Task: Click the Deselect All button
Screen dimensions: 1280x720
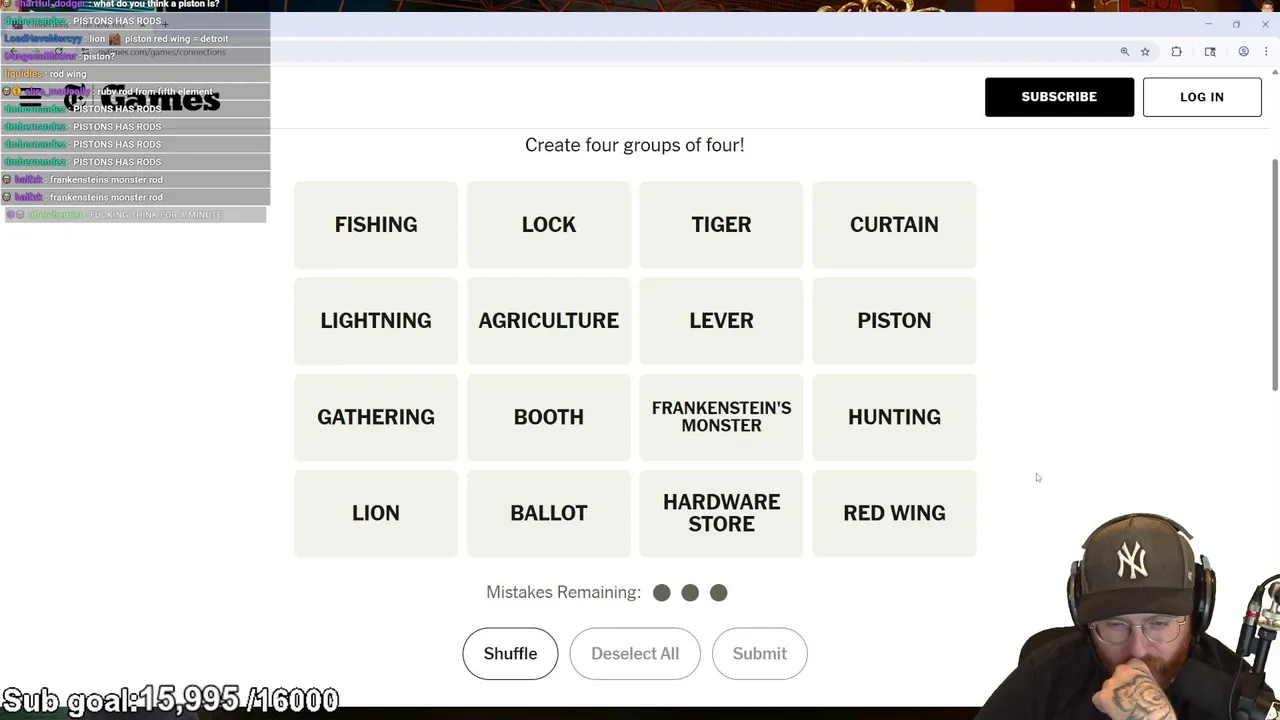Action: tap(635, 654)
